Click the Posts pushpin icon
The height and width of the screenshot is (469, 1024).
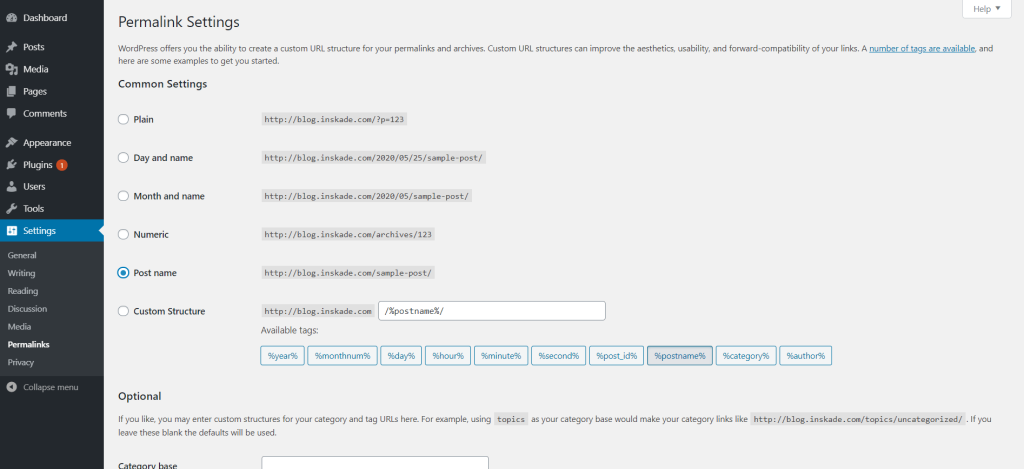11,47
